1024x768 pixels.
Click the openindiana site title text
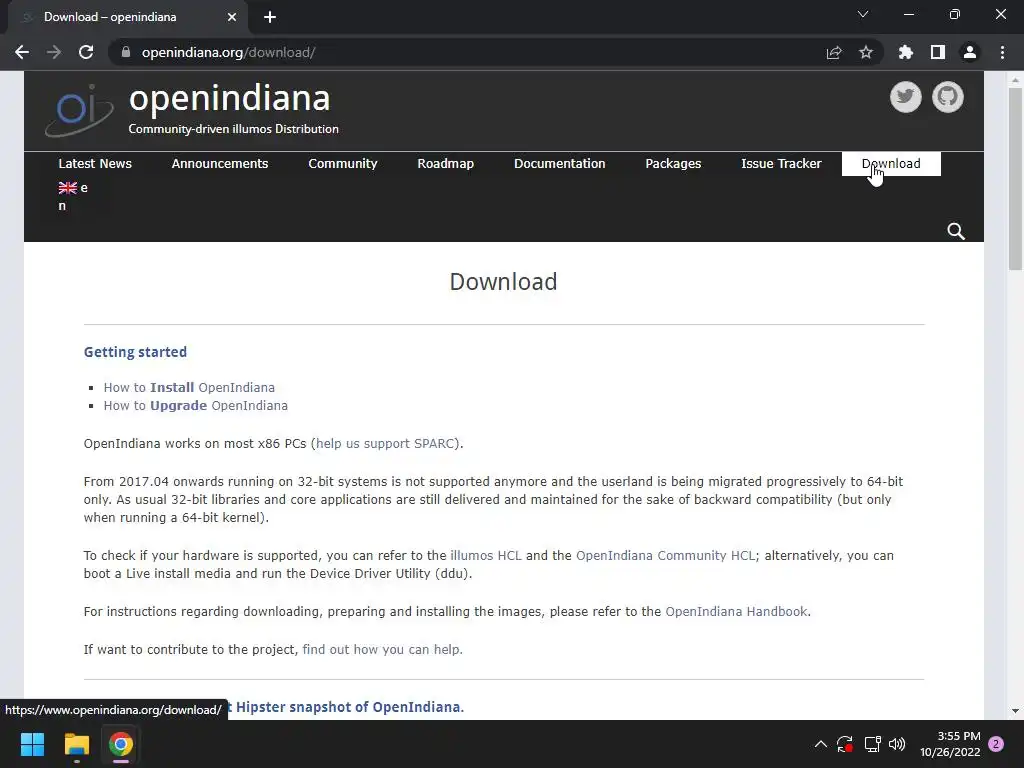click(x=229, y=99)
